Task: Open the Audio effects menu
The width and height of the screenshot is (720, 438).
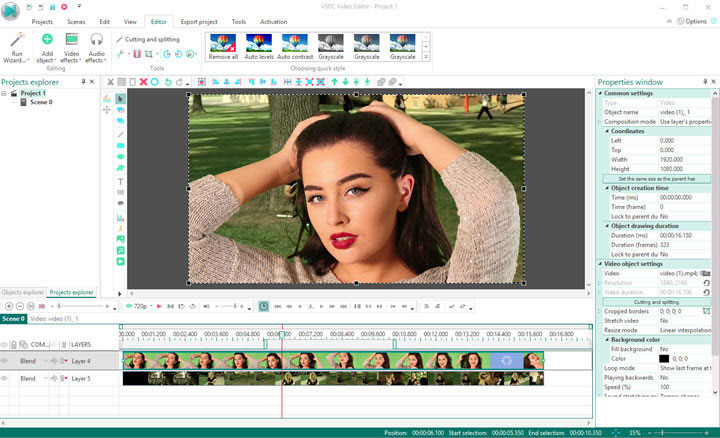Action: [96, 47]
